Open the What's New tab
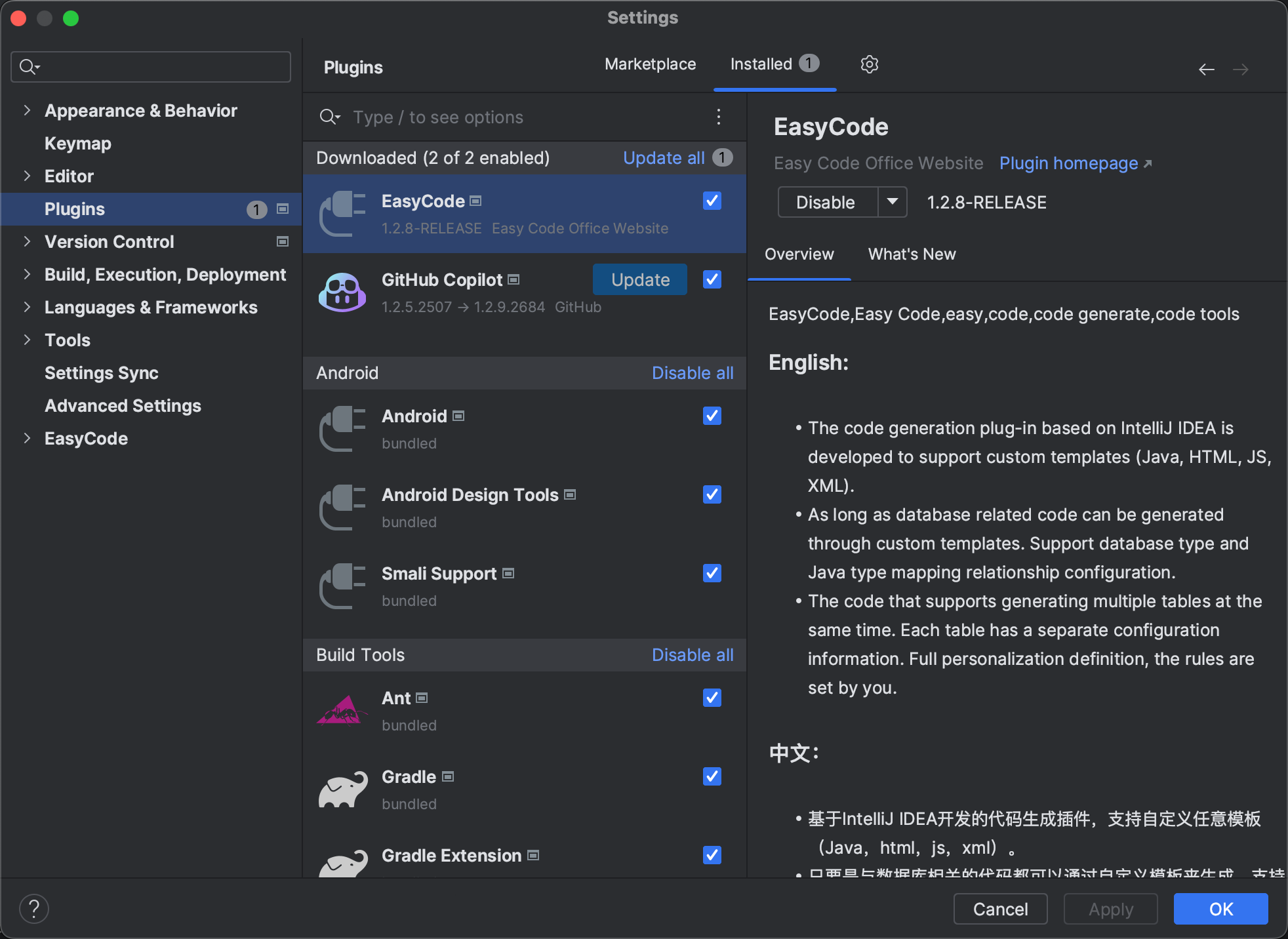Screen dimensions: 1288x939 pos(912,254)
